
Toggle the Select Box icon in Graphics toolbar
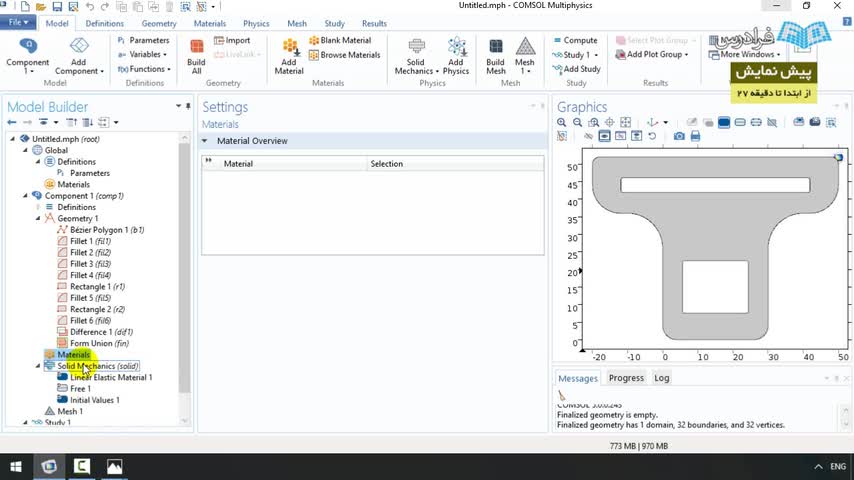[x=831, y=122]
